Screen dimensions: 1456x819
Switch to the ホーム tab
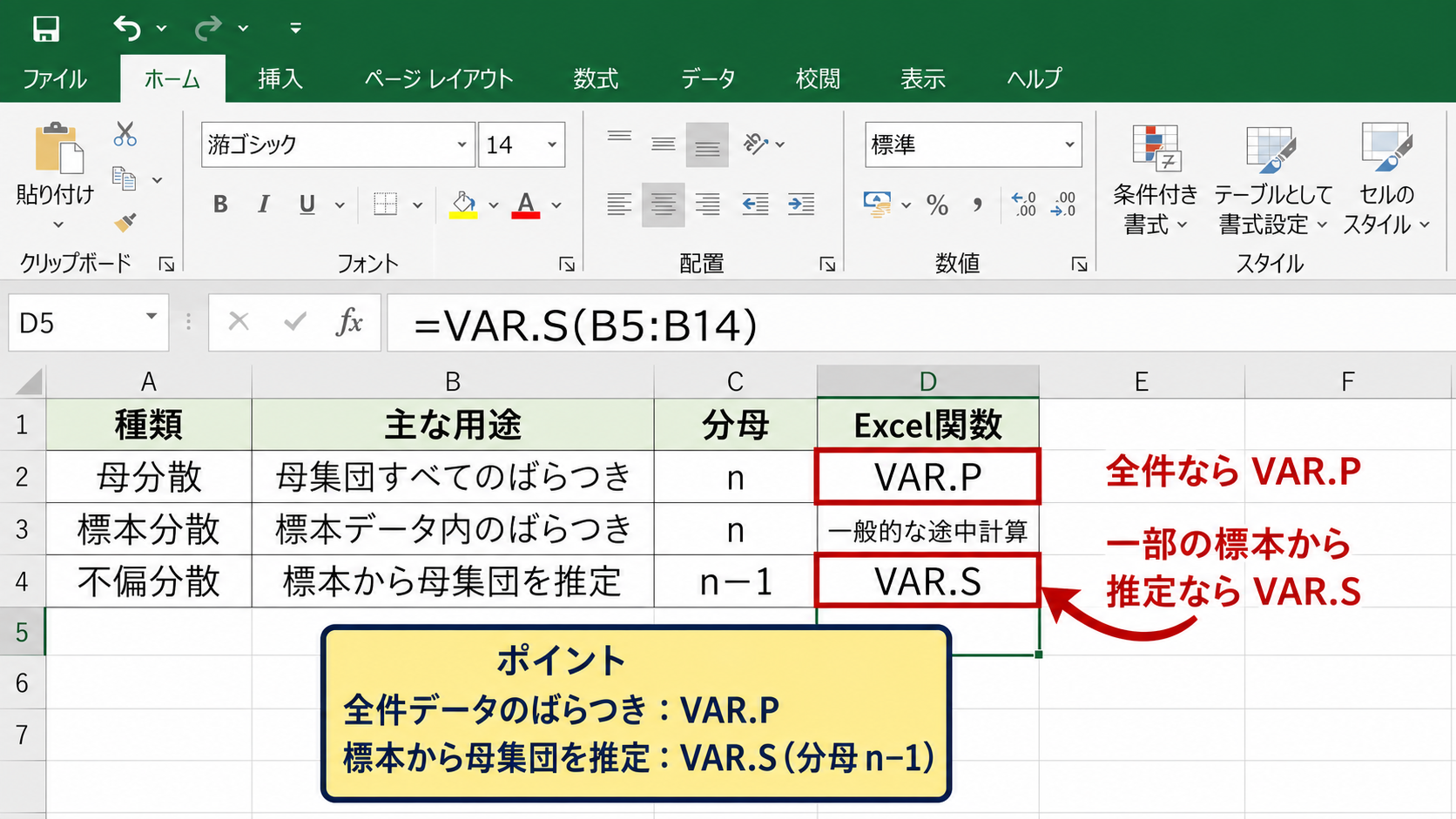click(x=172, y=79)
